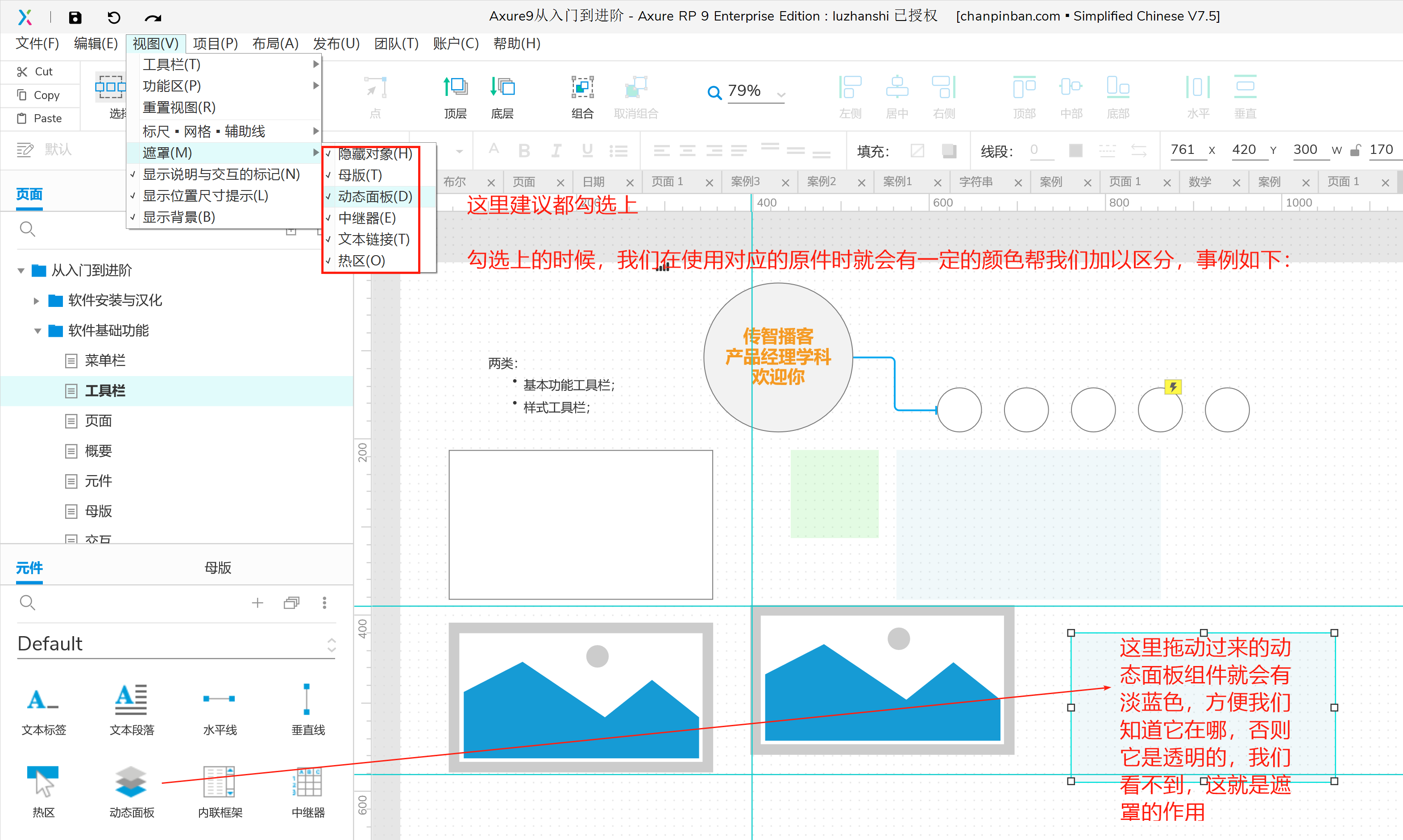Toggle the 动态面板(D) mask option
Viewport: 1403px width, 840px height.
pos(374,196)
